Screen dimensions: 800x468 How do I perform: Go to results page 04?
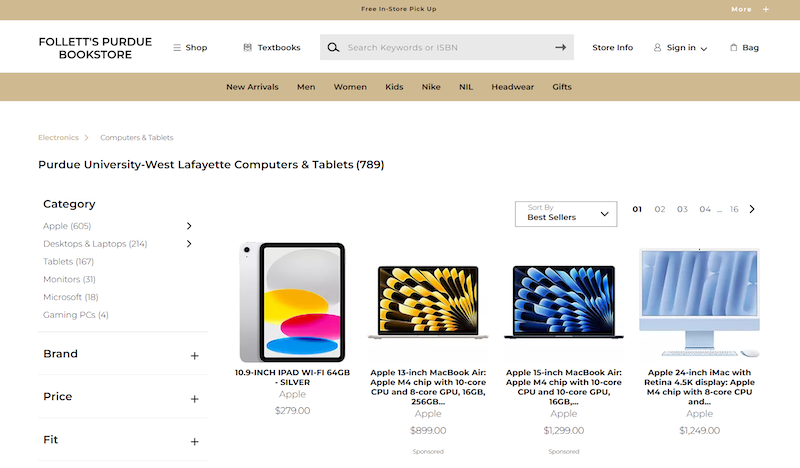point(705,209)
